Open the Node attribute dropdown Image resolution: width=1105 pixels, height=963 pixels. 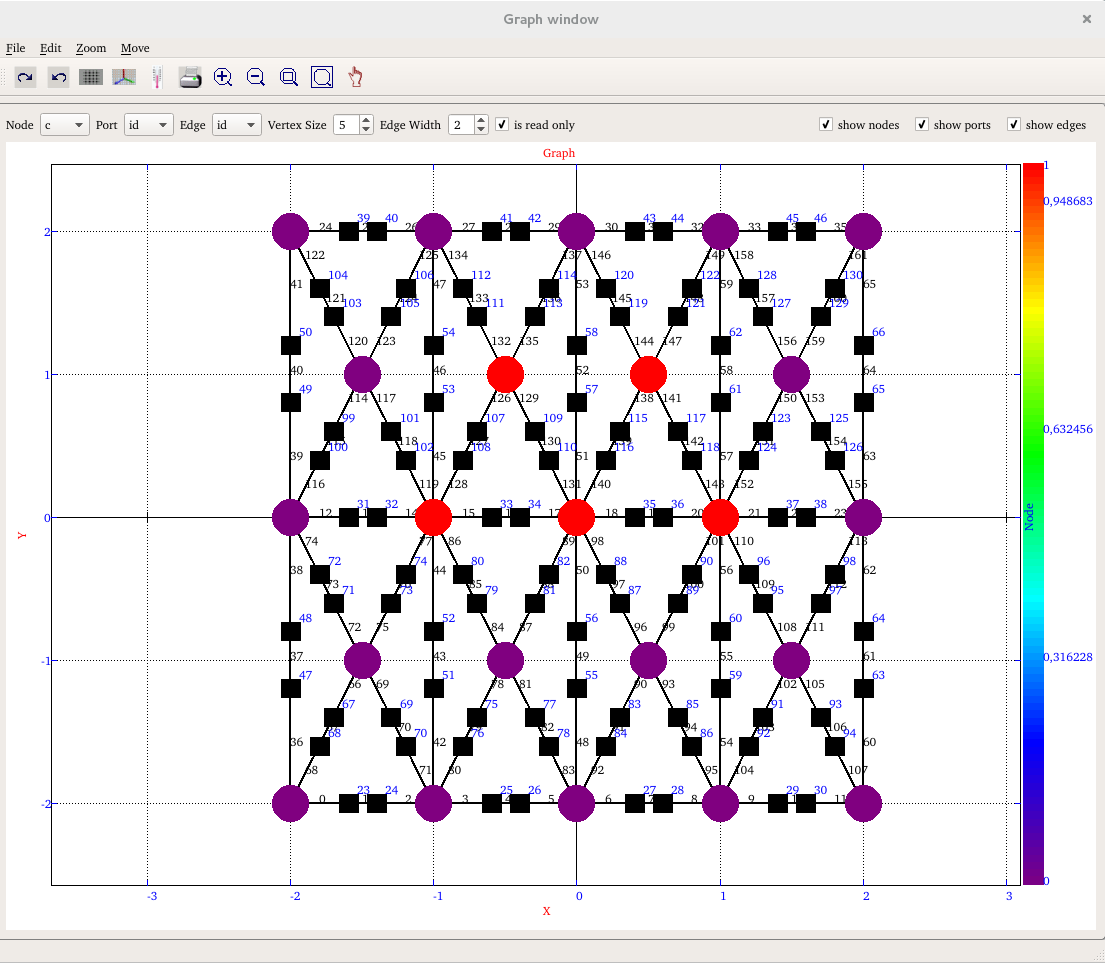[x=64, y=125]
